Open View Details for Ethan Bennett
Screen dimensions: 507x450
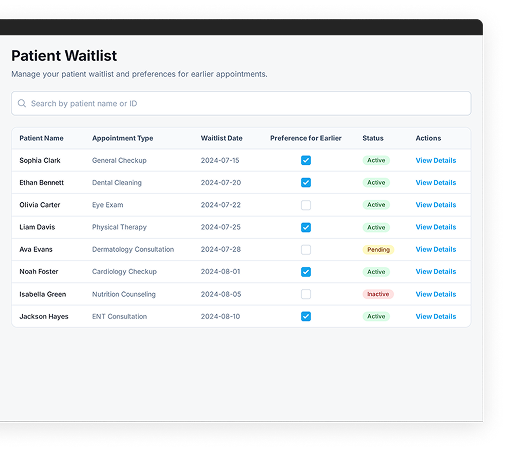point(436,183)
